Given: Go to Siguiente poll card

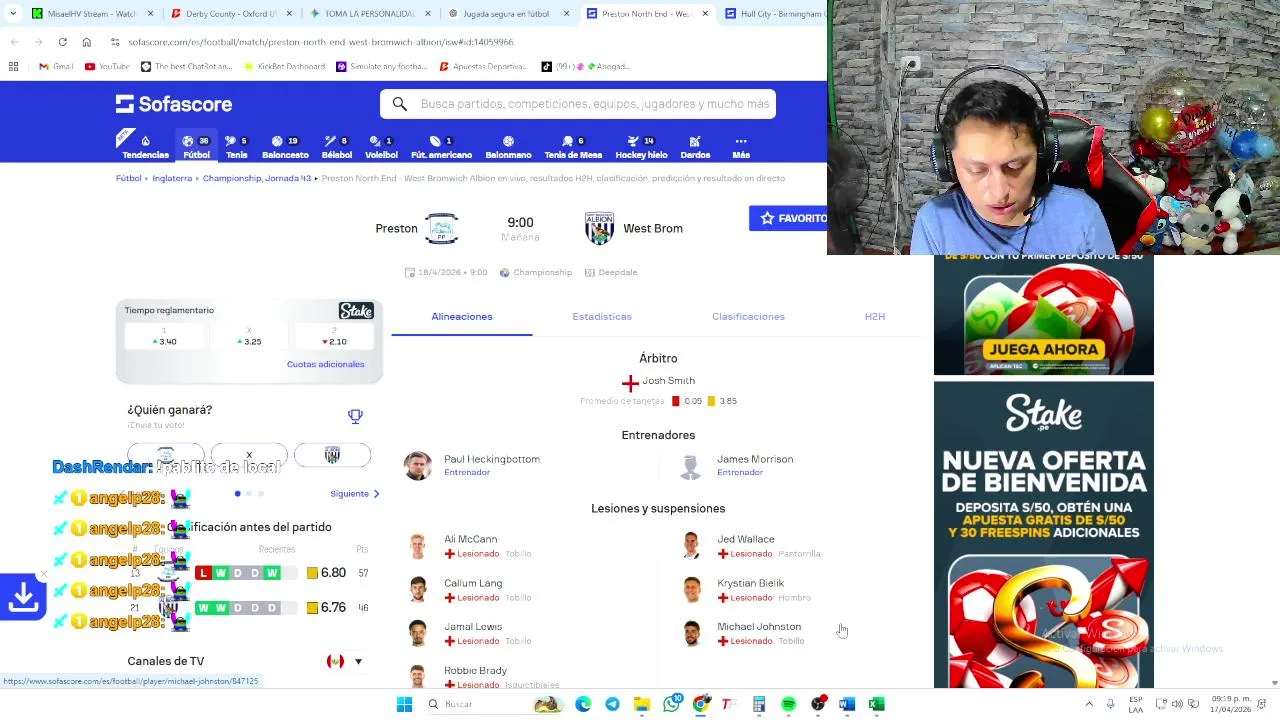Looking at the screenshot, I should click(x=355, y=494).
